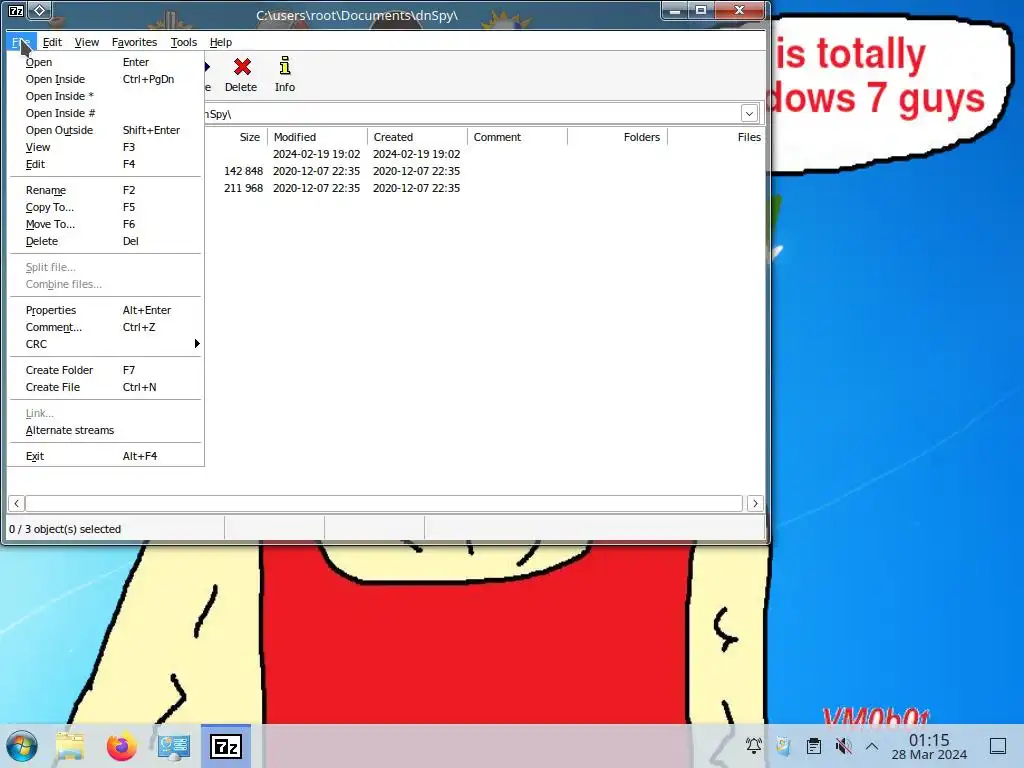Sort by Created column header

[x=417, y=137]
